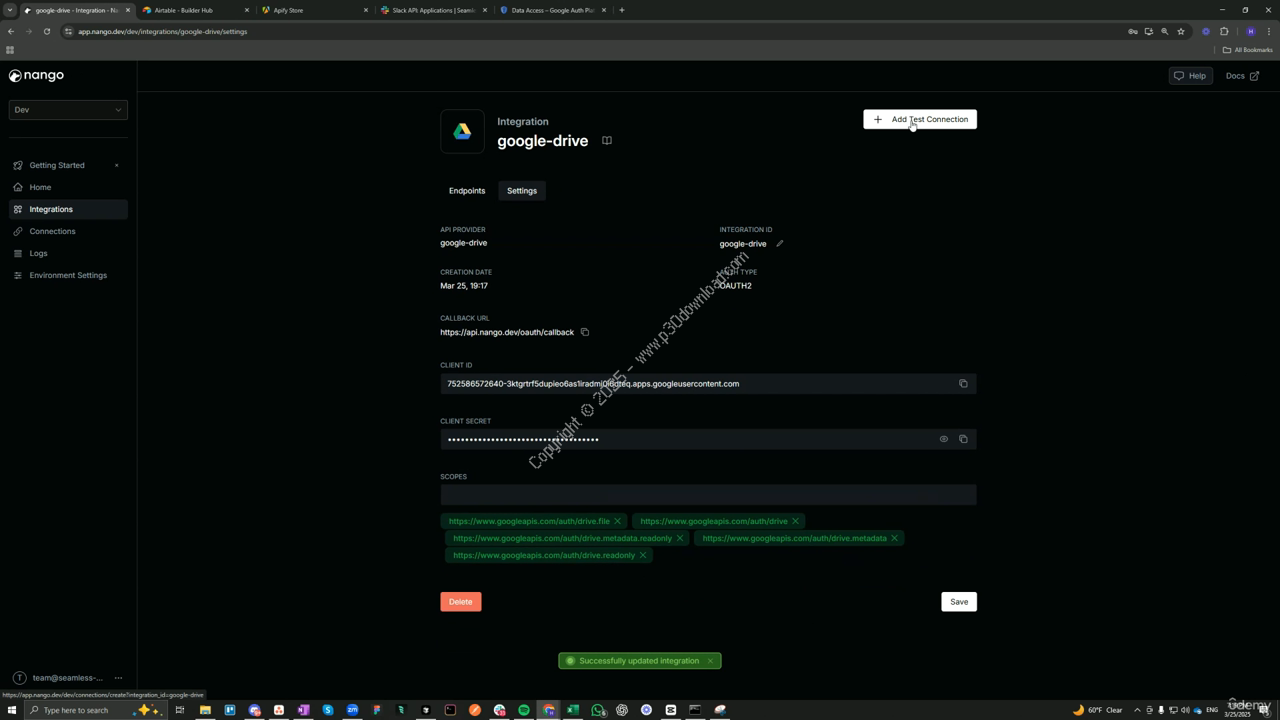
Task: Click the install app icon in address bar
Action: pos(1149,31)
